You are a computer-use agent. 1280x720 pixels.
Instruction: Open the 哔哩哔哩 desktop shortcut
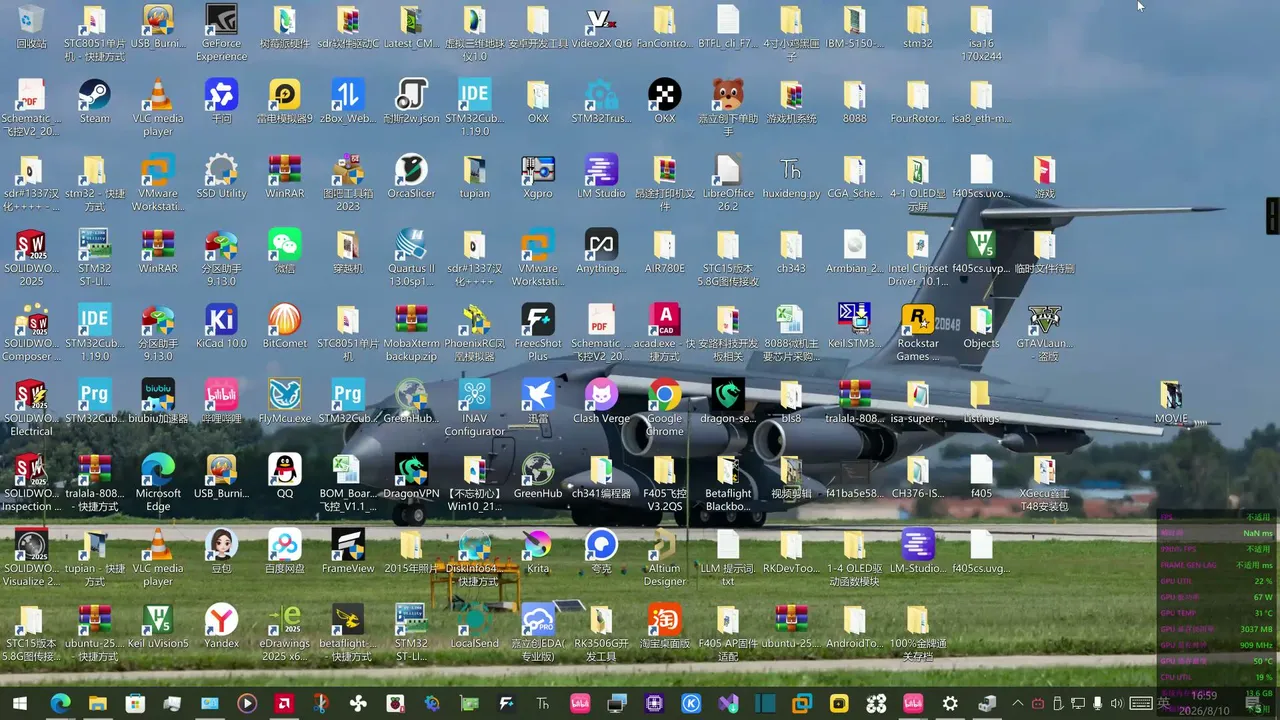coord(221,402)
